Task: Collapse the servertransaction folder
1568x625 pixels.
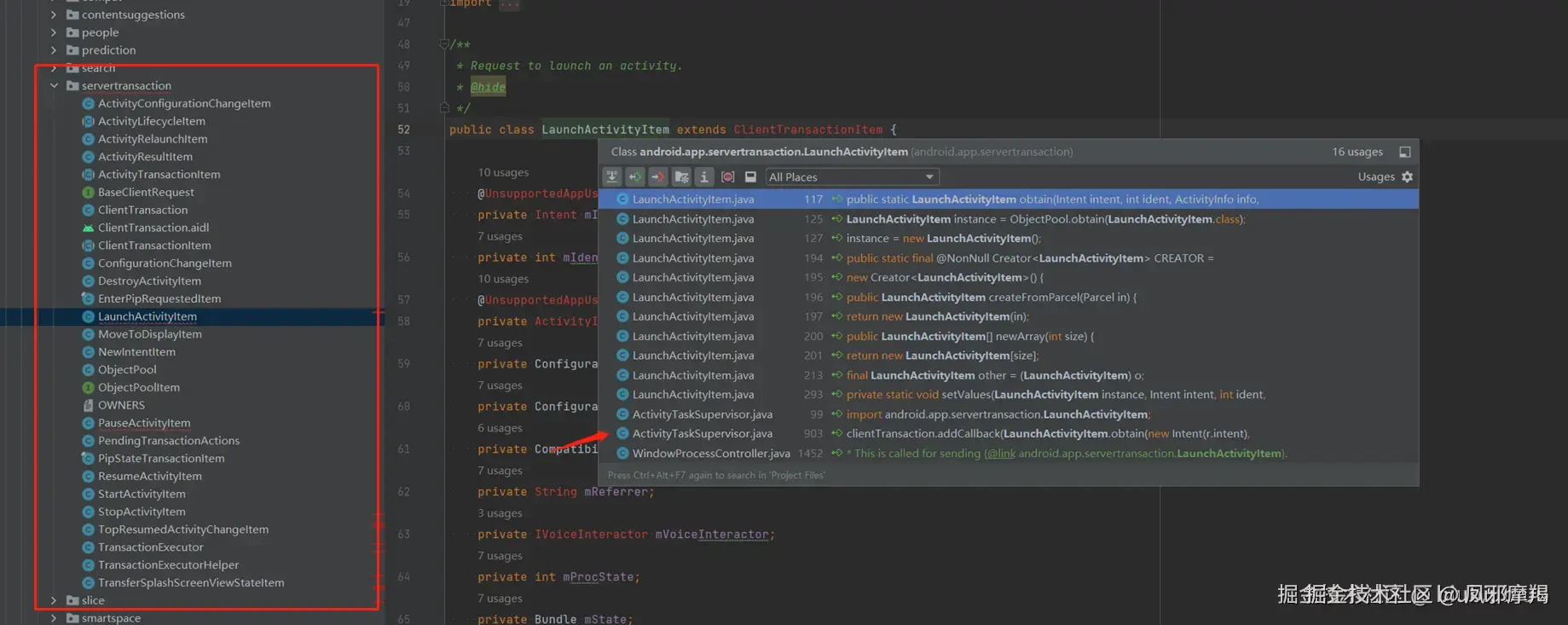Action: pyautogui.click(x=54, y=85)
